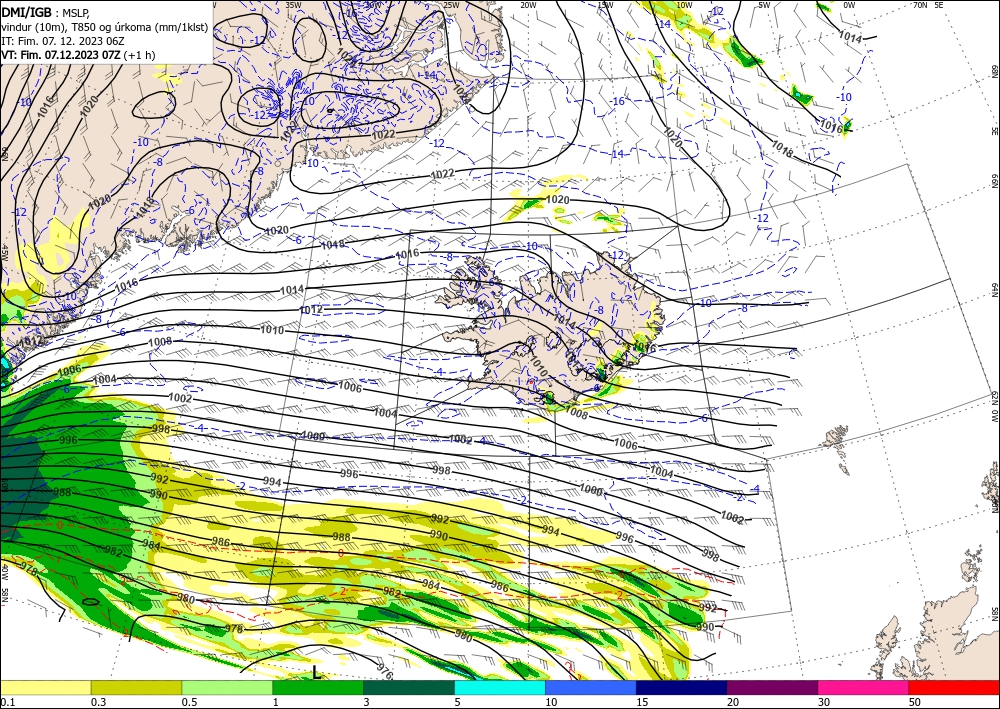Click the '70N 5E' corner label

(x=928, y=5)
